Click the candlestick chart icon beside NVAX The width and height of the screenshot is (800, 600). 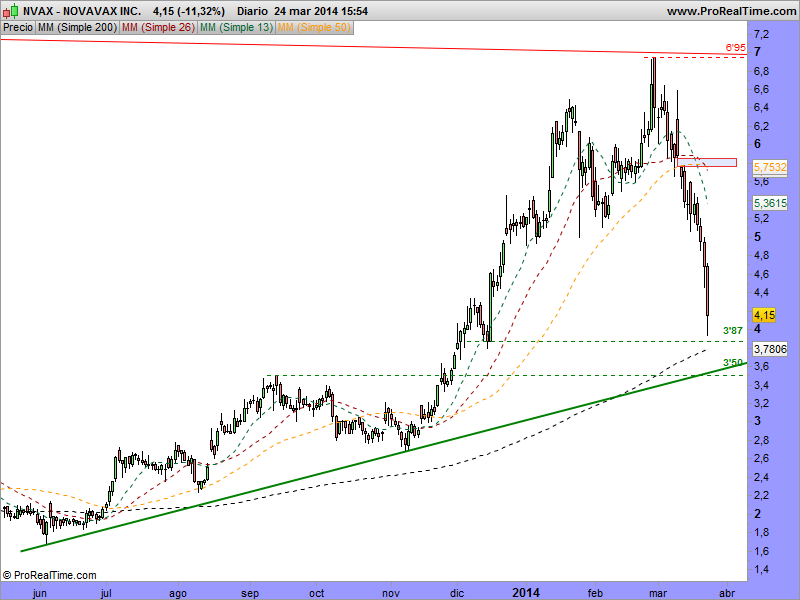(11, 11)
